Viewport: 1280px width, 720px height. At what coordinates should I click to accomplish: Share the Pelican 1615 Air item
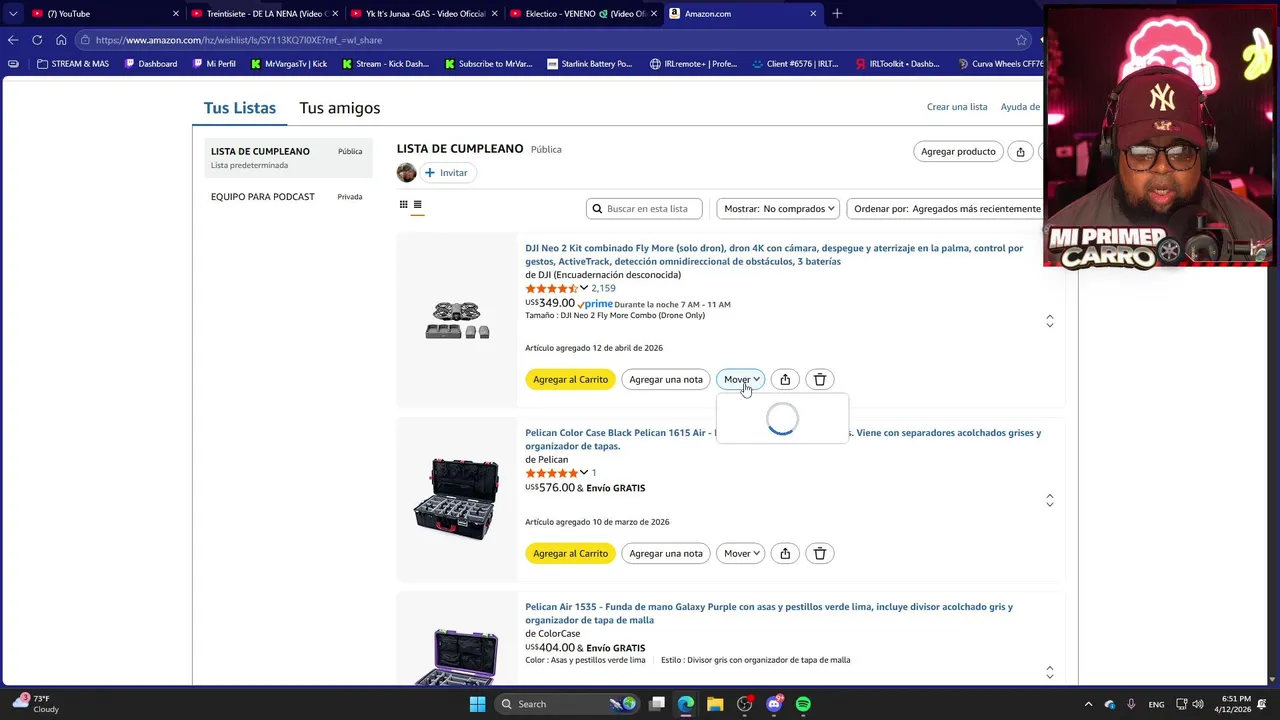[x=785, y=554]
